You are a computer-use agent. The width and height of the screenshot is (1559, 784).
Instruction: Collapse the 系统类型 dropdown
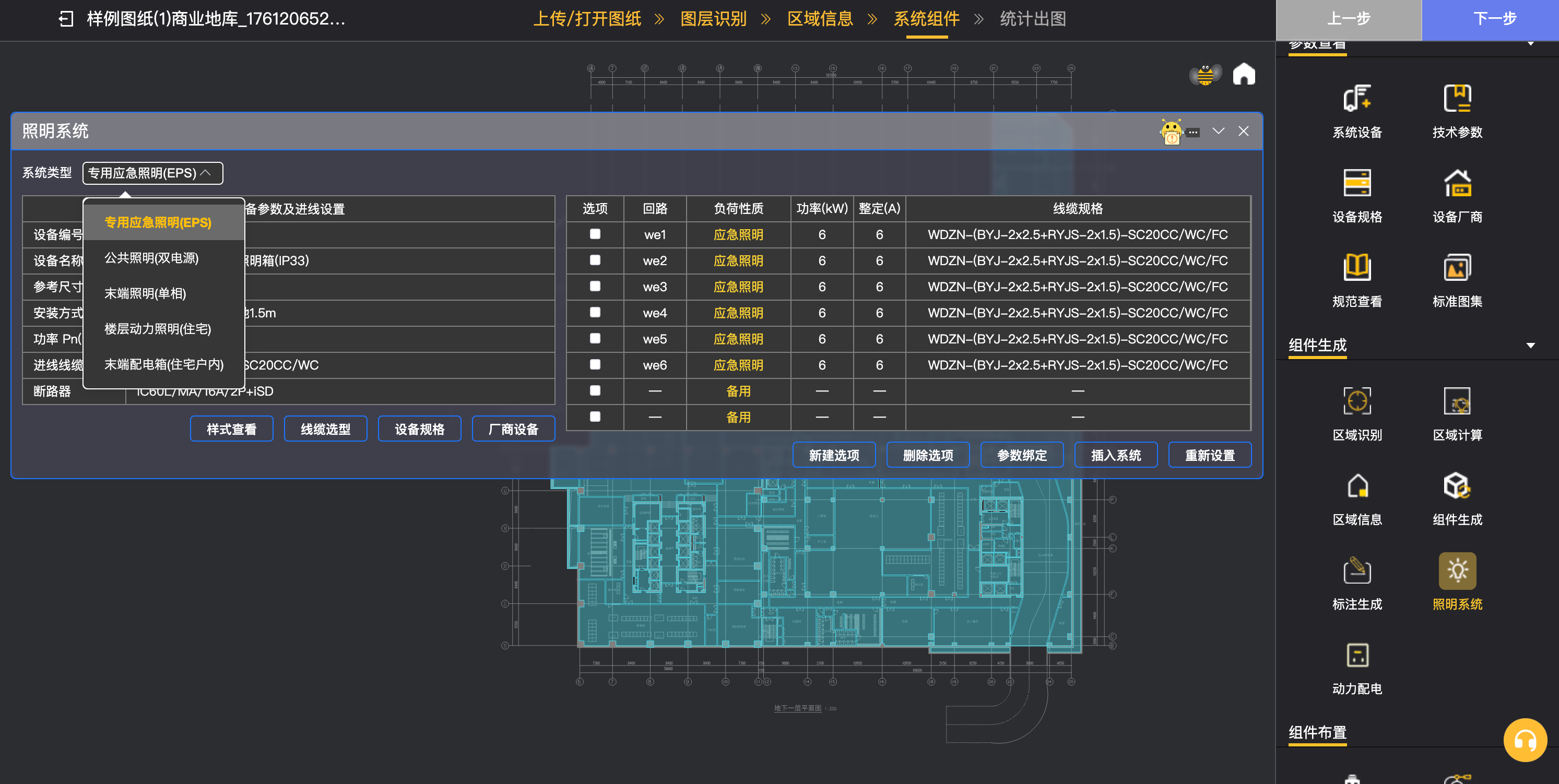point(152,173)
